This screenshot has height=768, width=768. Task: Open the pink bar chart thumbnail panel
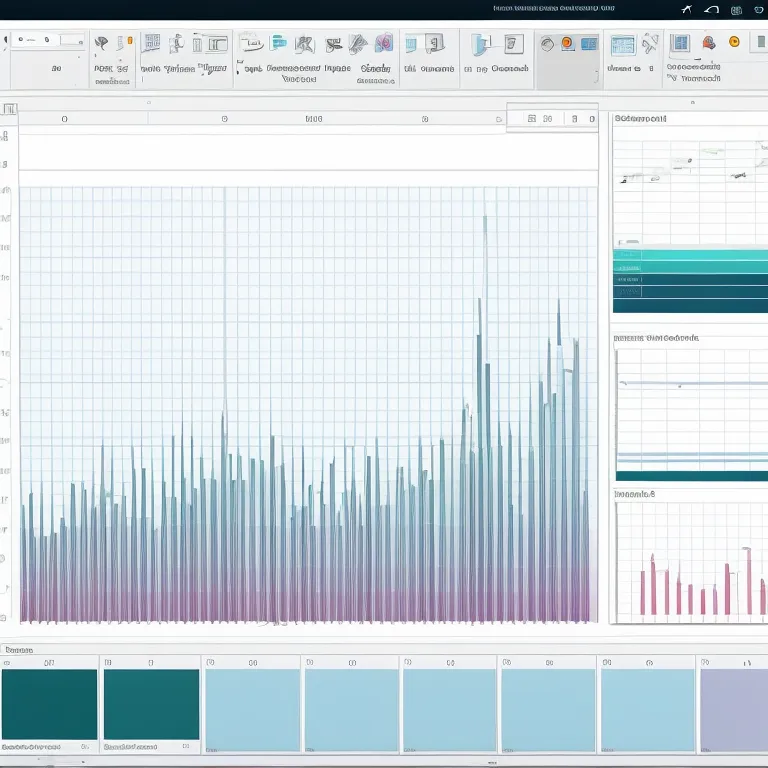[x=690, y=562]
